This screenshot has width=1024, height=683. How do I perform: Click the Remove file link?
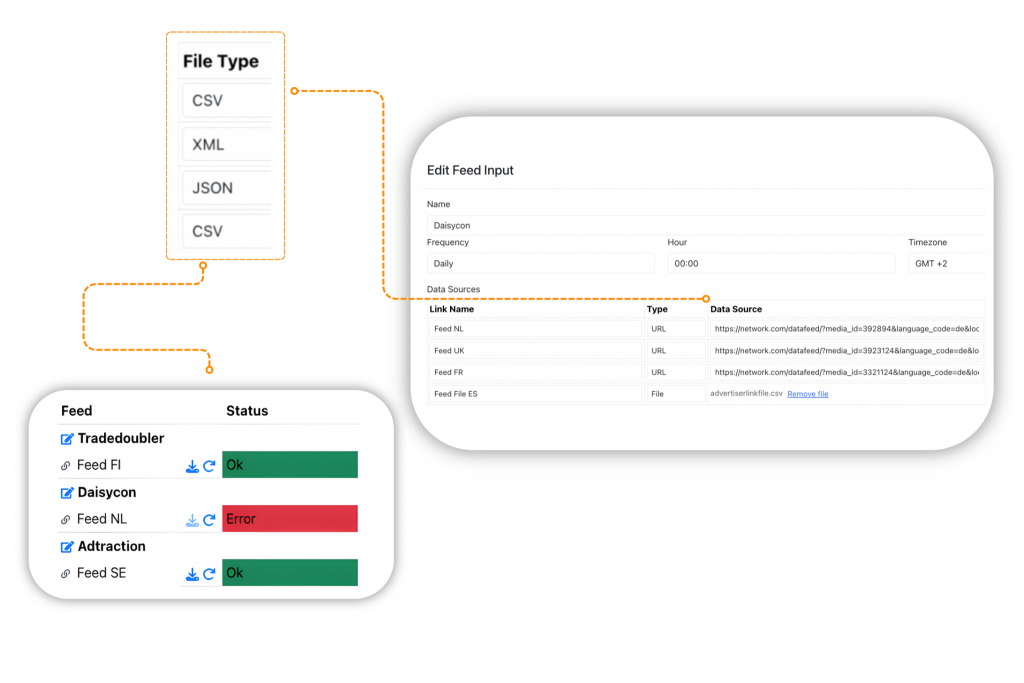[807, 394]
